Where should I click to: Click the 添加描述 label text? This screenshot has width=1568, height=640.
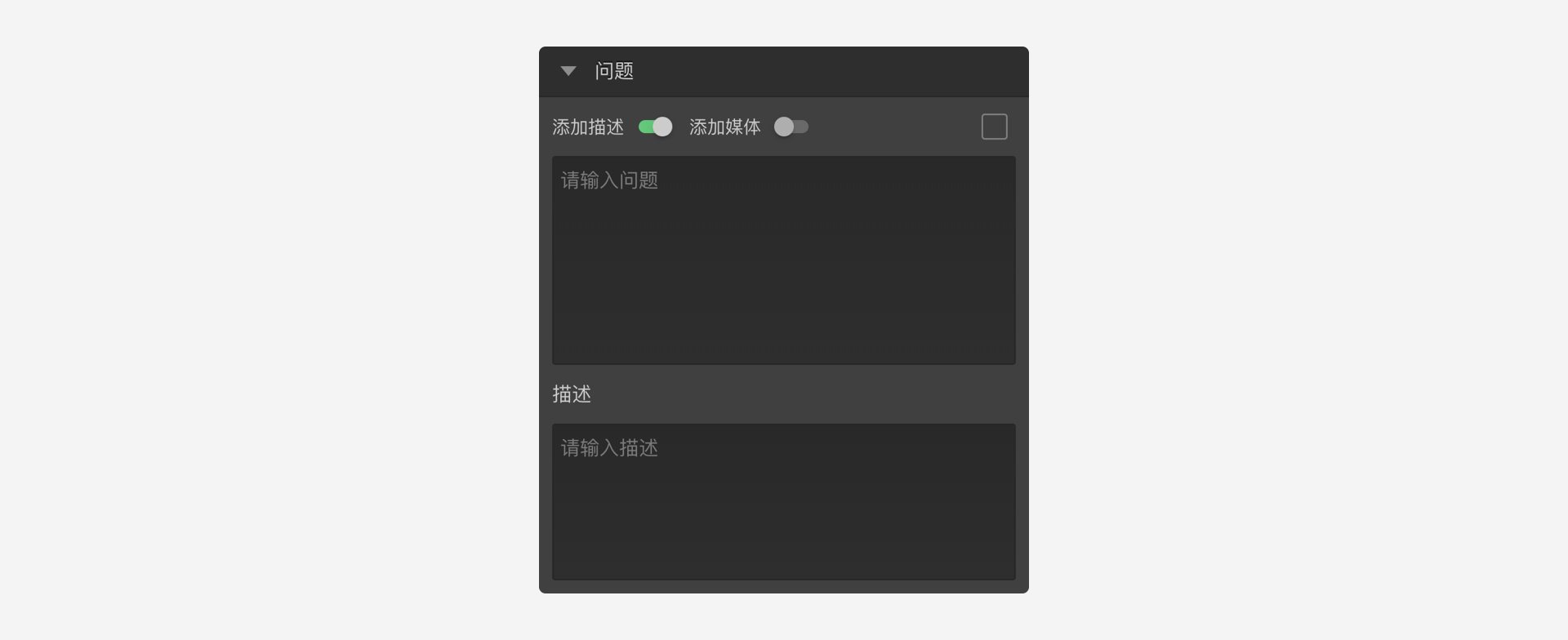pos(588,127)
